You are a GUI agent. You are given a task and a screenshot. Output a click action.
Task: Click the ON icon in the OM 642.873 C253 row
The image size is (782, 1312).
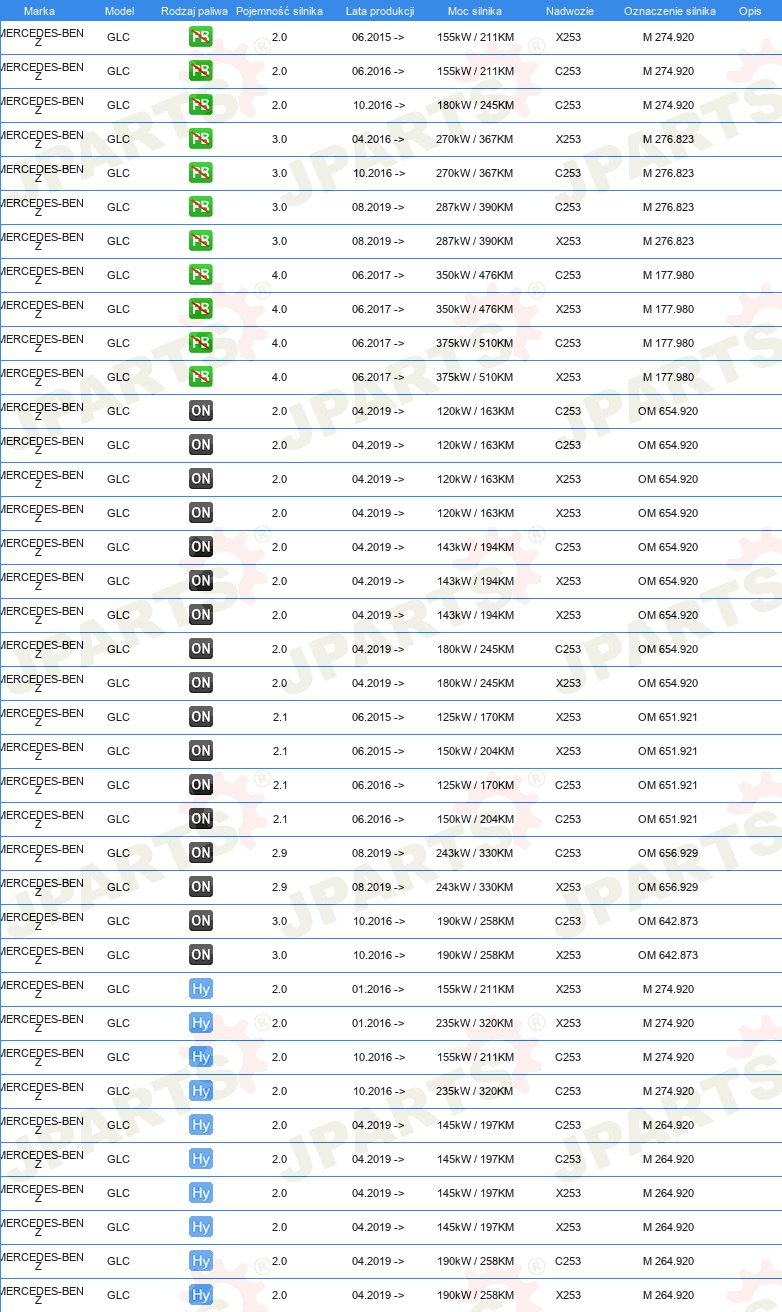[x=201, y=922]
